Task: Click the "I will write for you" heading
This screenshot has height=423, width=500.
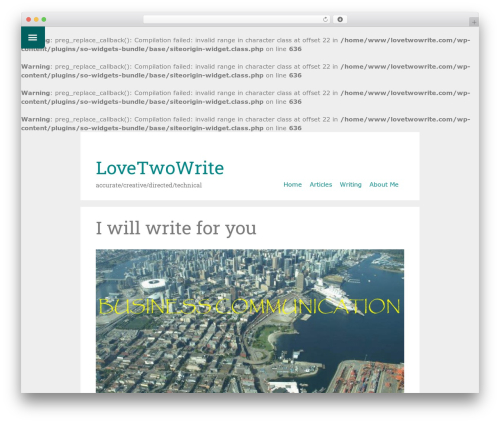Action: click(x=176, y=228)
